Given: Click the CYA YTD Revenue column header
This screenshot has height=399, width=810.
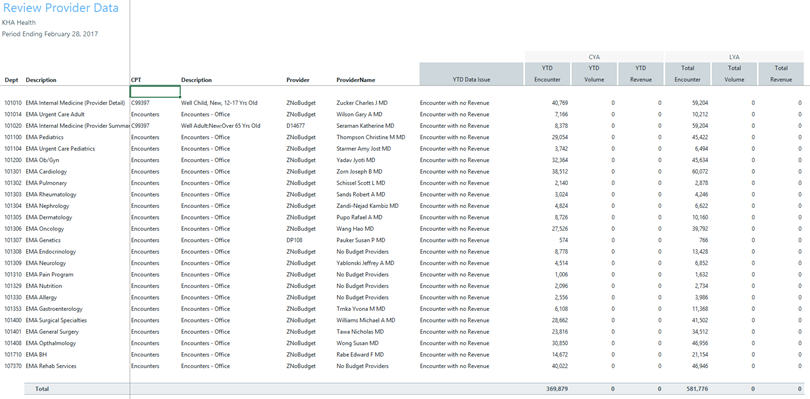Looking at the screenshot, I should 641,74.
